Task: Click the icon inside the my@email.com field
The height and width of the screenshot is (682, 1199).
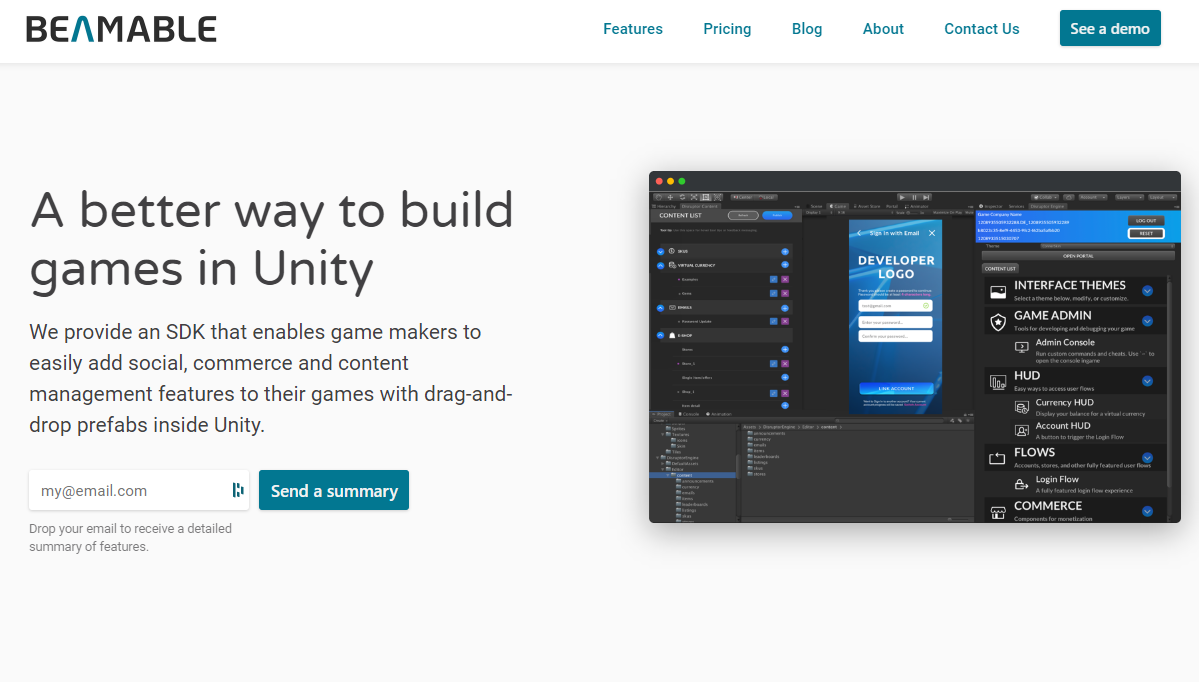Action: (x=238, y=490)
